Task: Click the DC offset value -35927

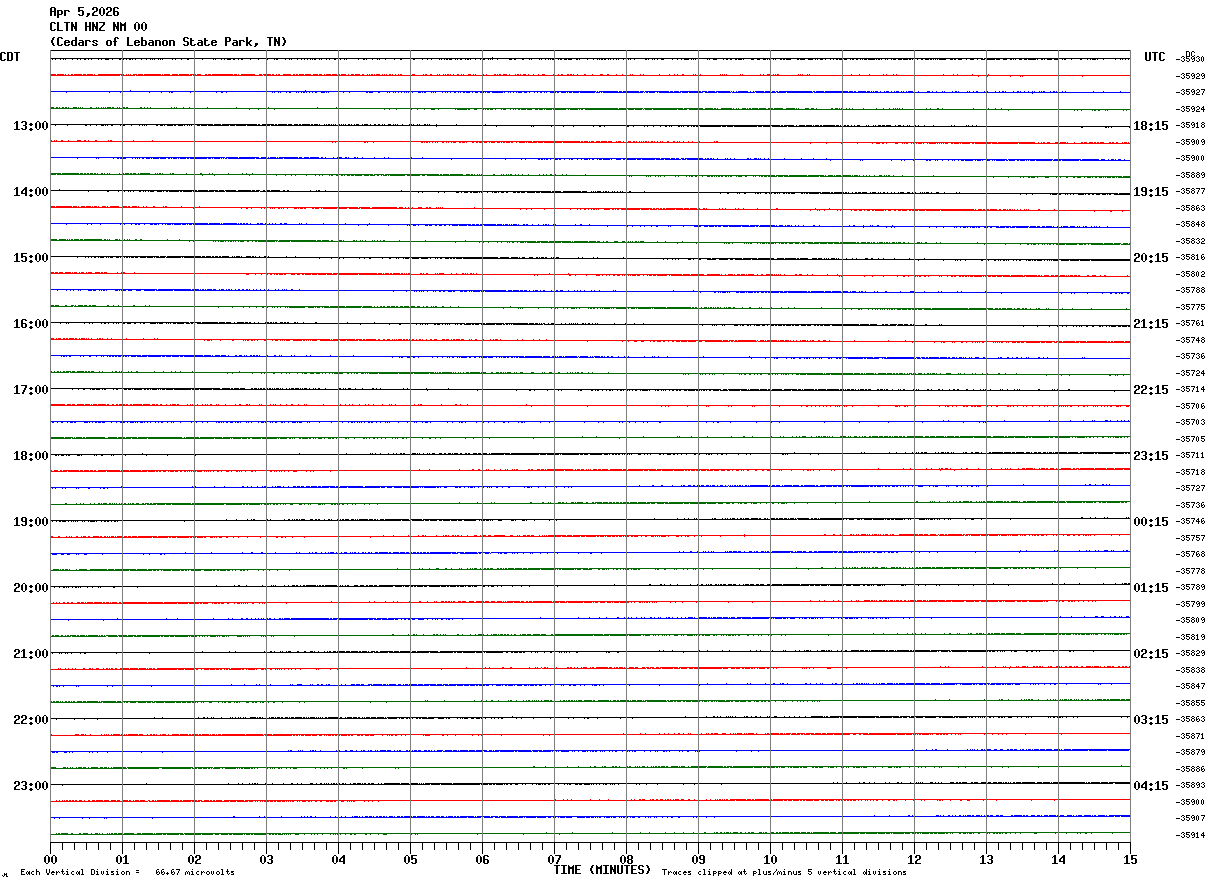Action: click(x=1191, y=92)
